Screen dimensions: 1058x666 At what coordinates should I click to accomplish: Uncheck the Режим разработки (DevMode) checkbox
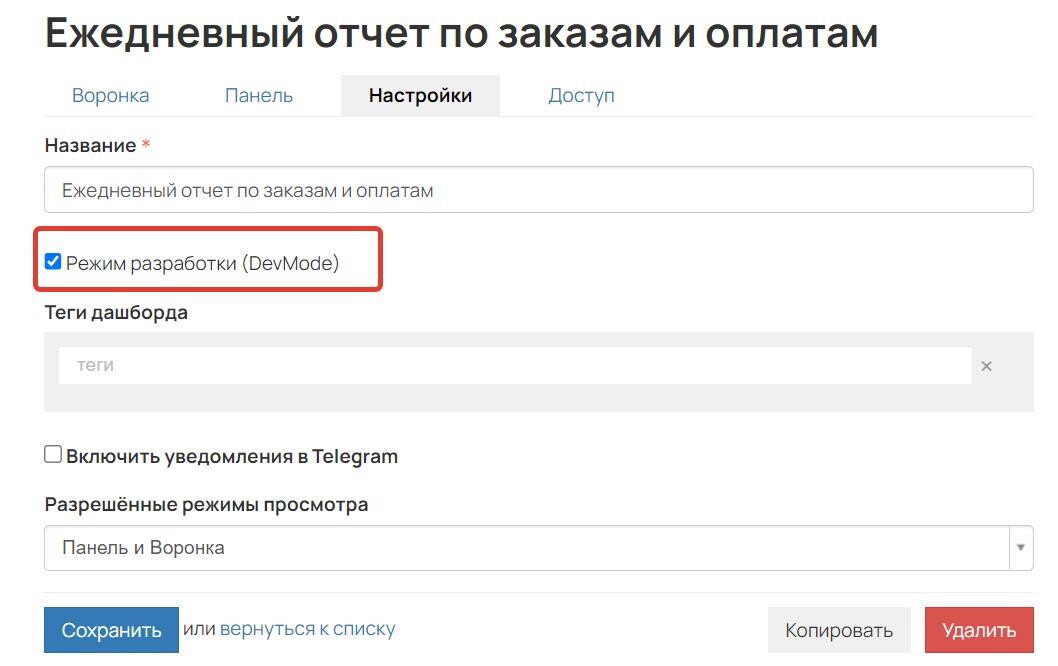pyautogui.click(x=53, y=262)
